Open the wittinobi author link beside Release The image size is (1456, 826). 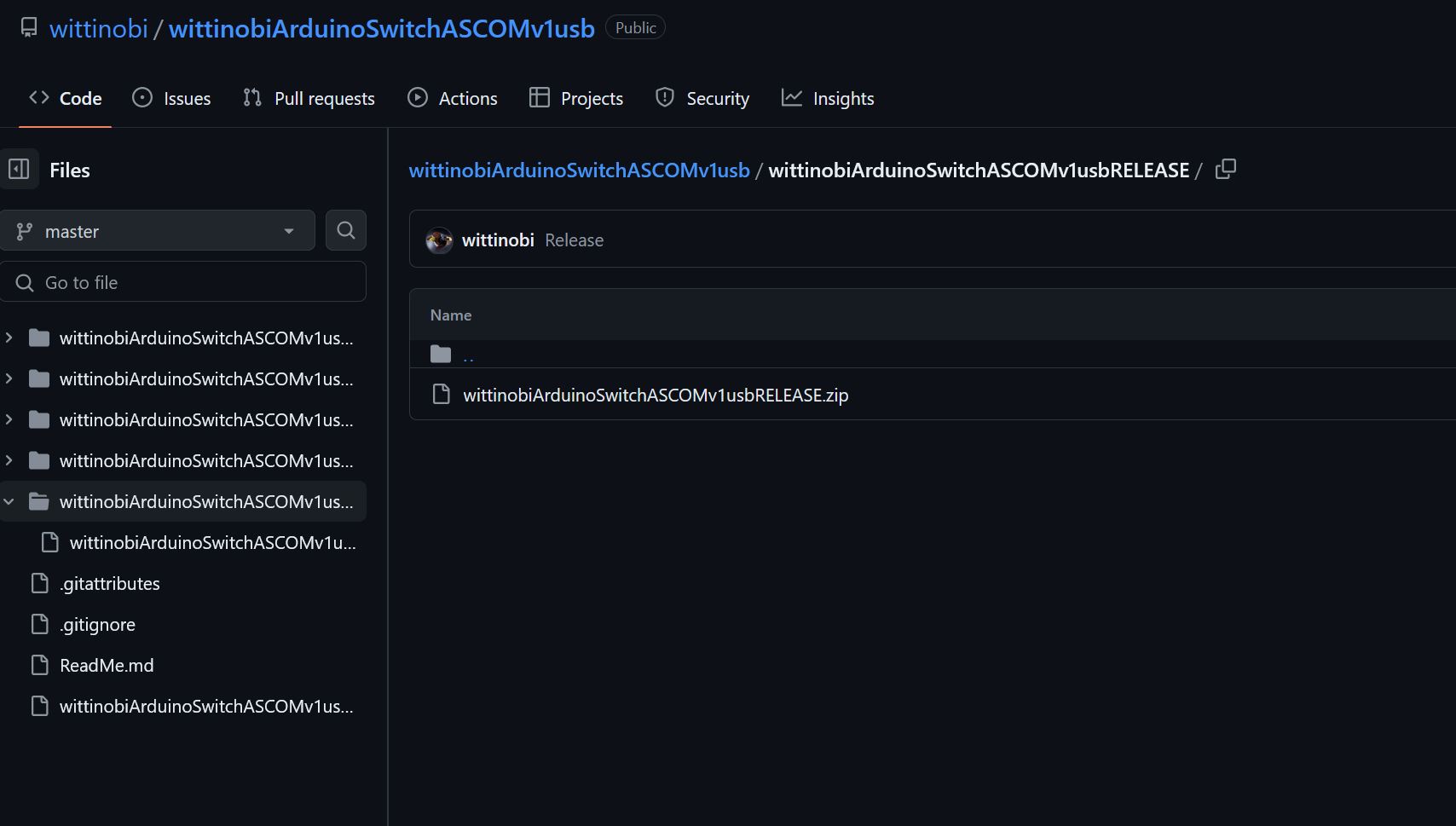pos(498,240)
